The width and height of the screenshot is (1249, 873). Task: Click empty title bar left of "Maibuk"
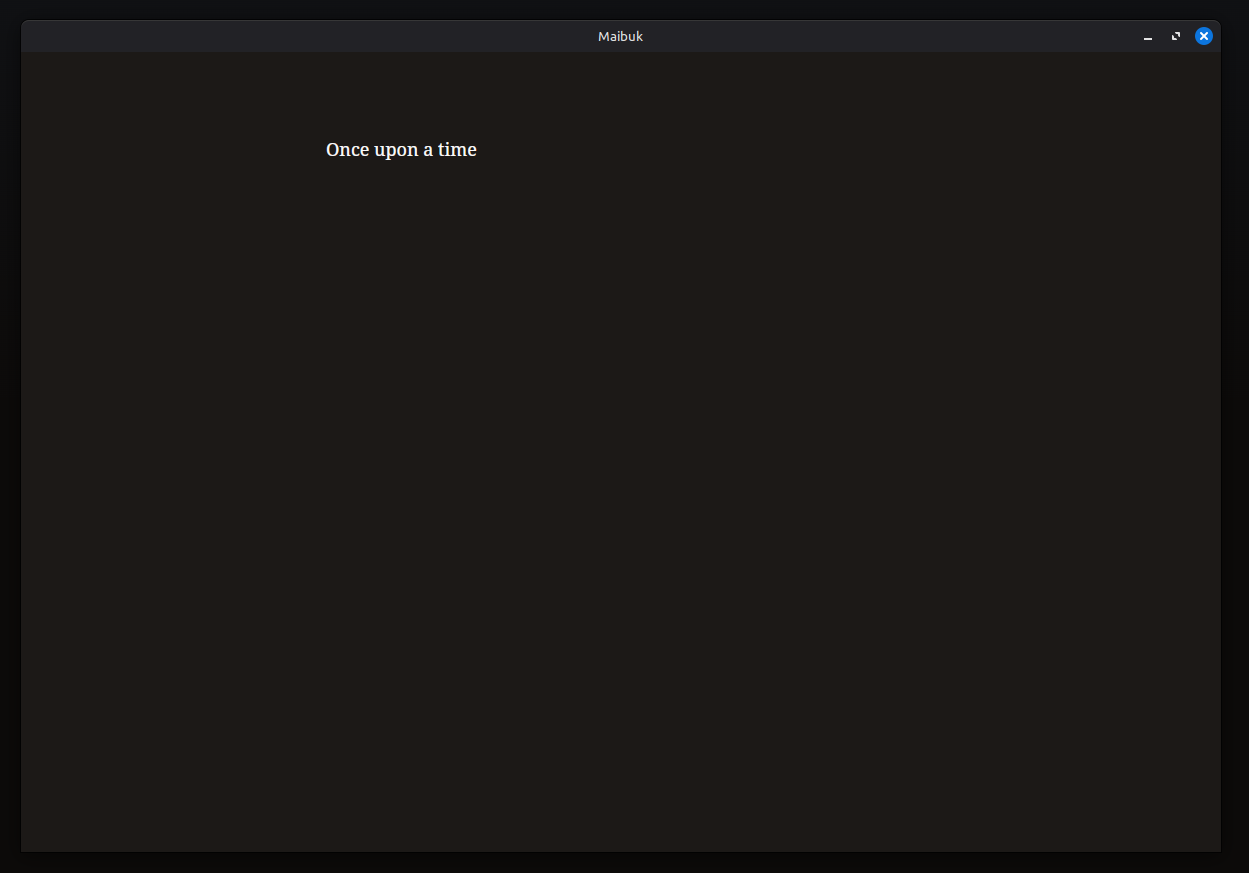click(300, 36)
